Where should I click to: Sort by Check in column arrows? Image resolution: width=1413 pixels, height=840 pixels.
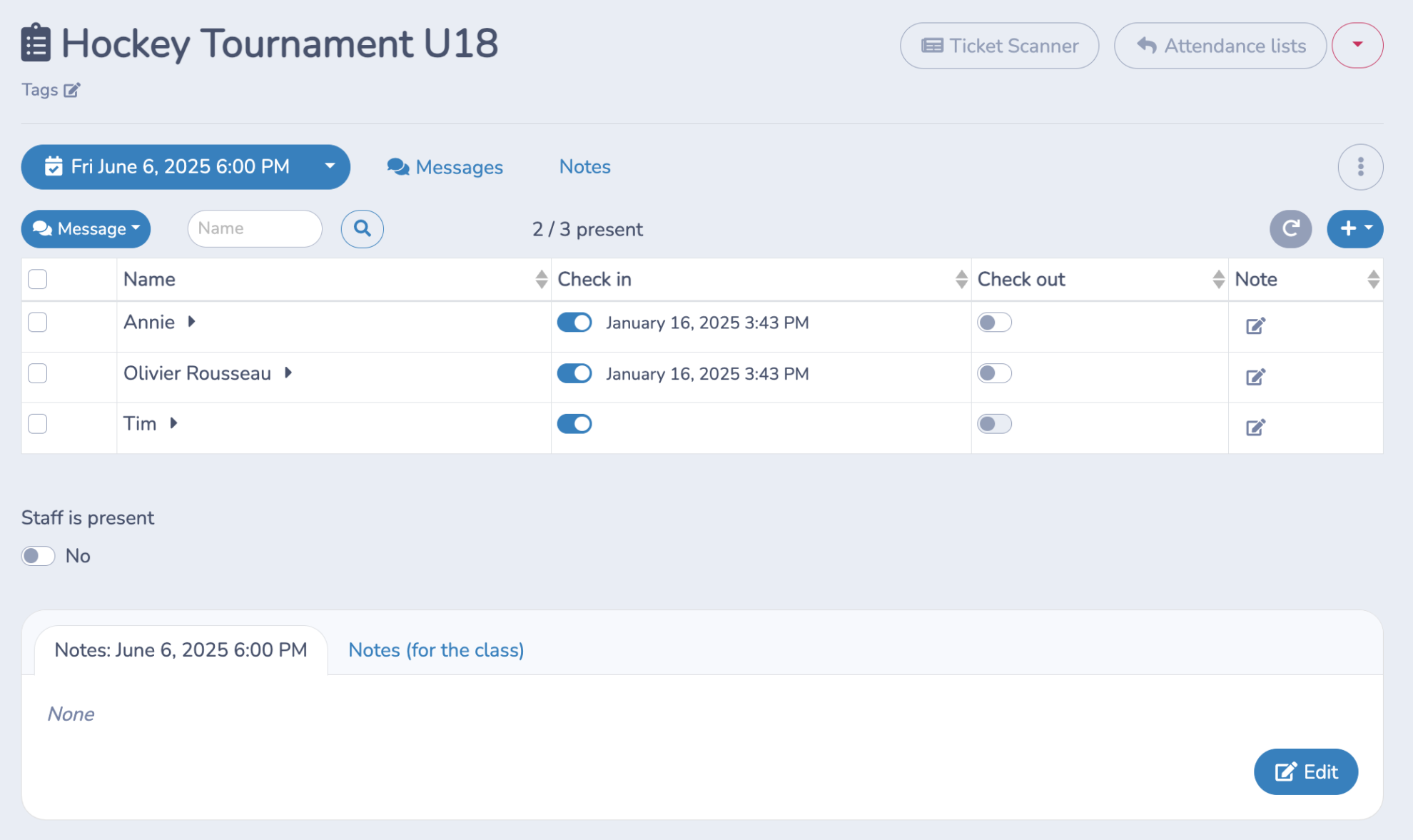pos(961,279)
